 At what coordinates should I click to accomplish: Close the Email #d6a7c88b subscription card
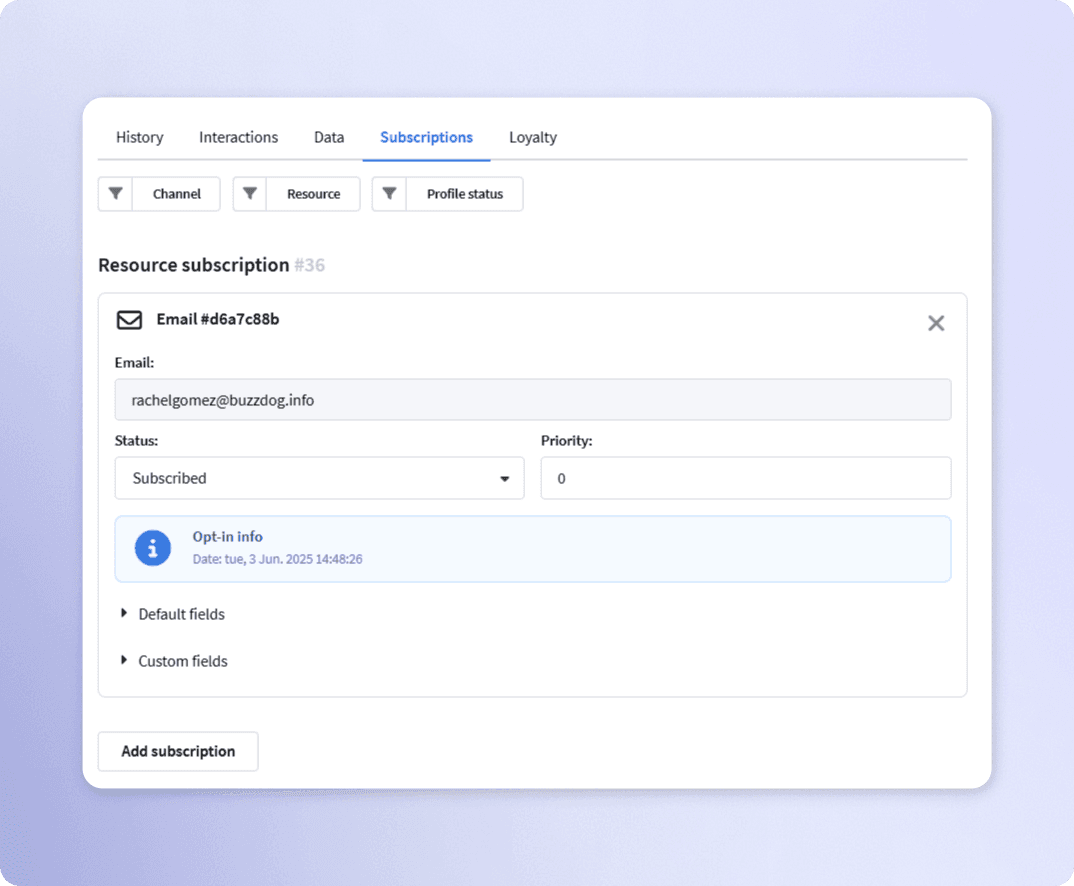[x=936, y=323]
